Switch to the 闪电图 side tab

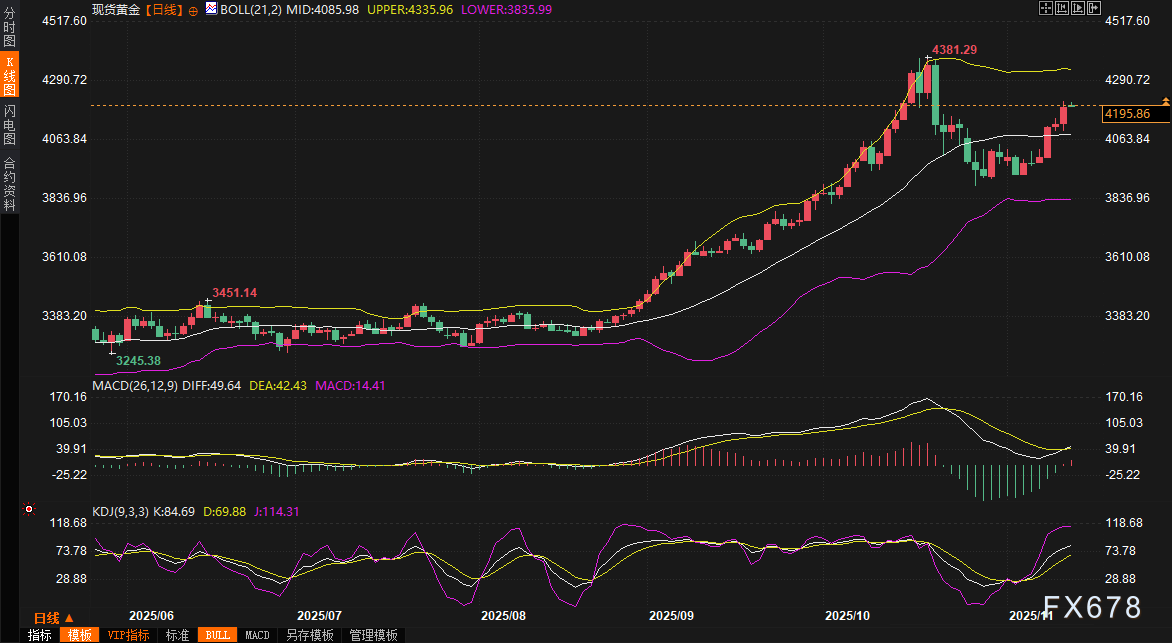[9, 126]
